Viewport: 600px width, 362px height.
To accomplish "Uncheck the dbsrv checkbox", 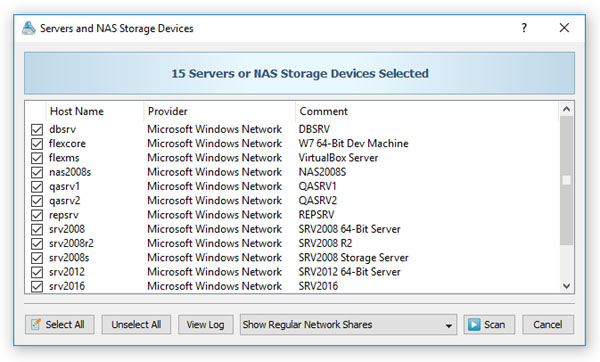I will [37, 129].
